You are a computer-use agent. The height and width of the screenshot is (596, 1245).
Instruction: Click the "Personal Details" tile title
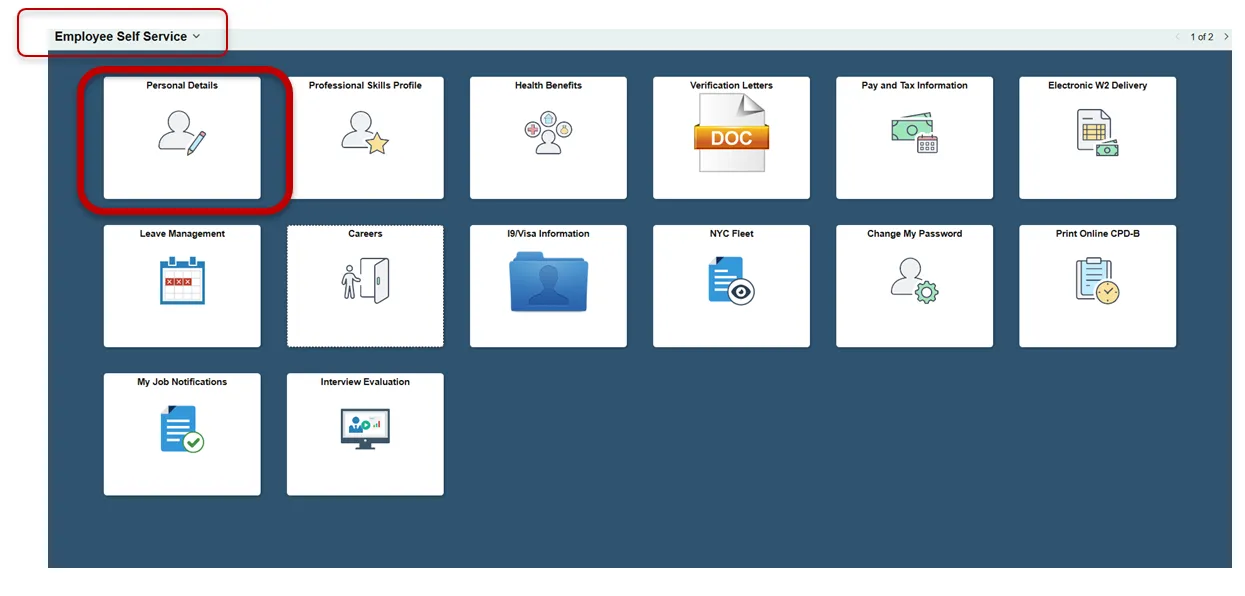tap(182, 86)
